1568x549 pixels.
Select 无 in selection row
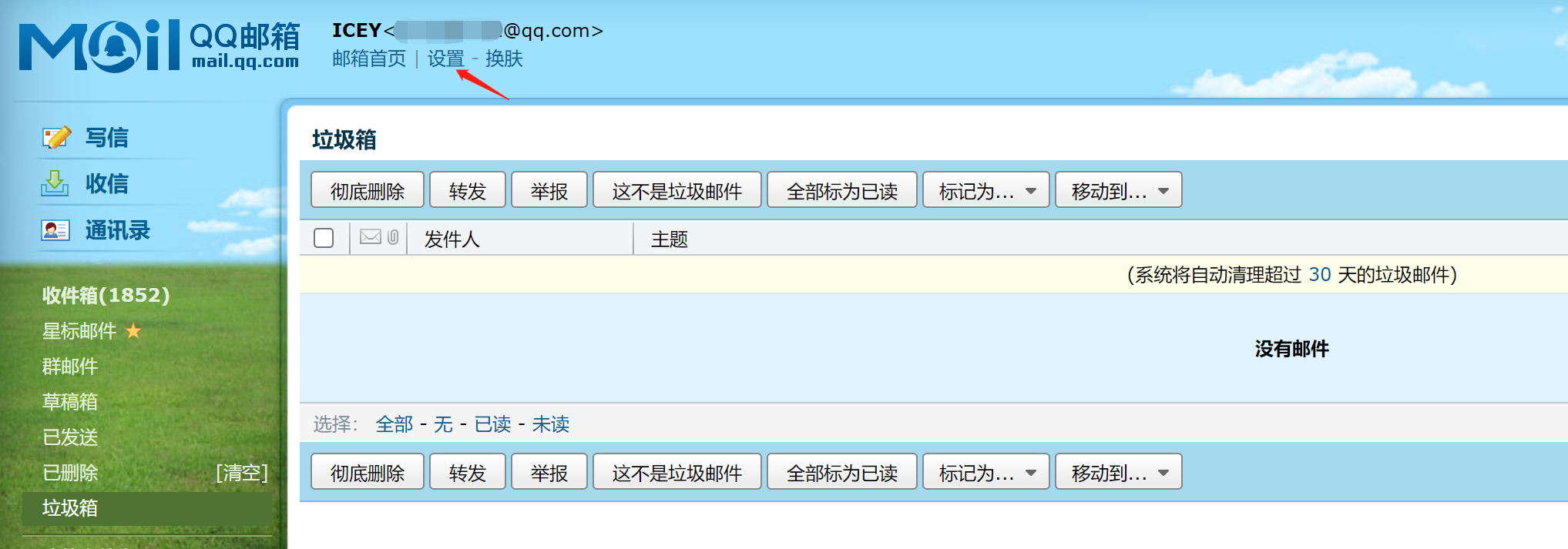(x=443, y=424)
